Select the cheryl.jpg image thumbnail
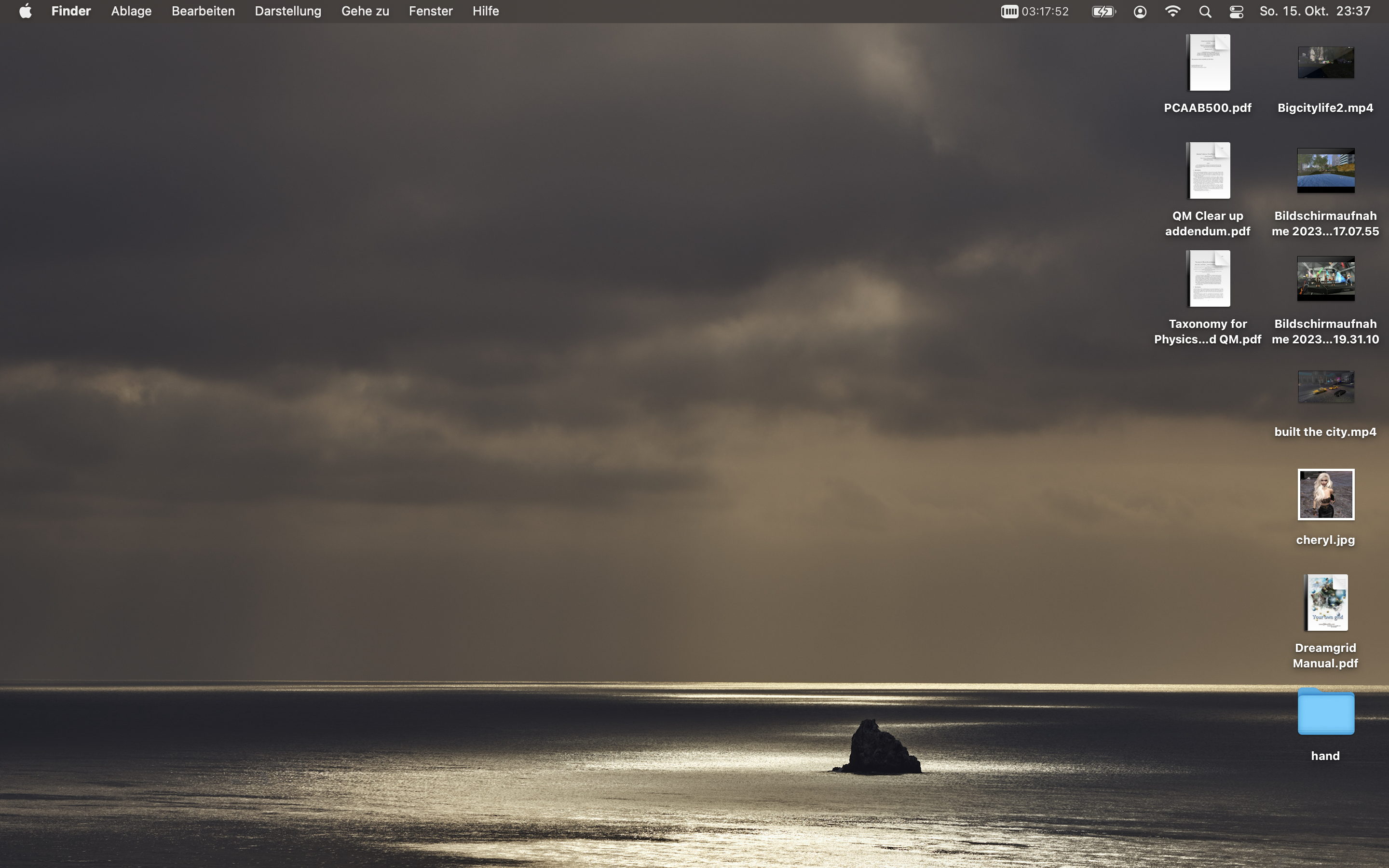1389x868 pixels. [1325, 494]
